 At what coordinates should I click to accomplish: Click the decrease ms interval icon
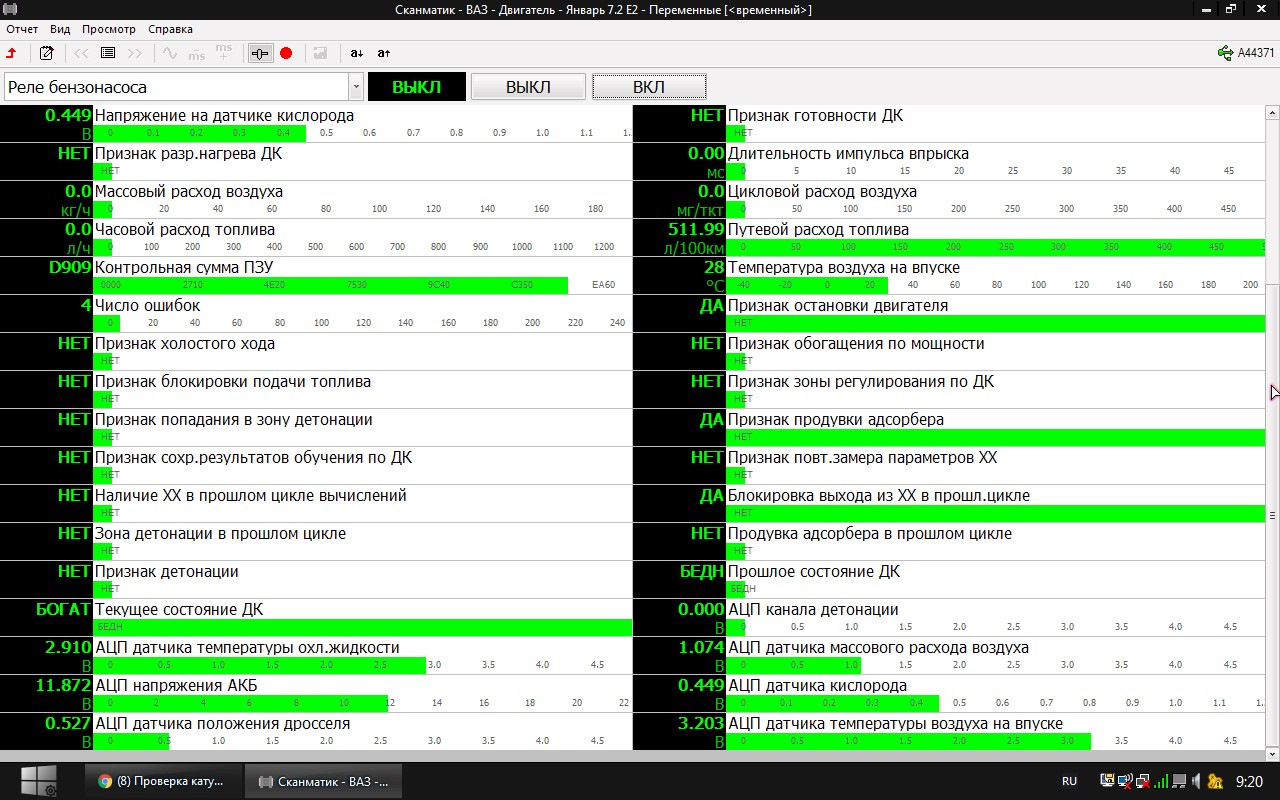click(x=197, y=53)
